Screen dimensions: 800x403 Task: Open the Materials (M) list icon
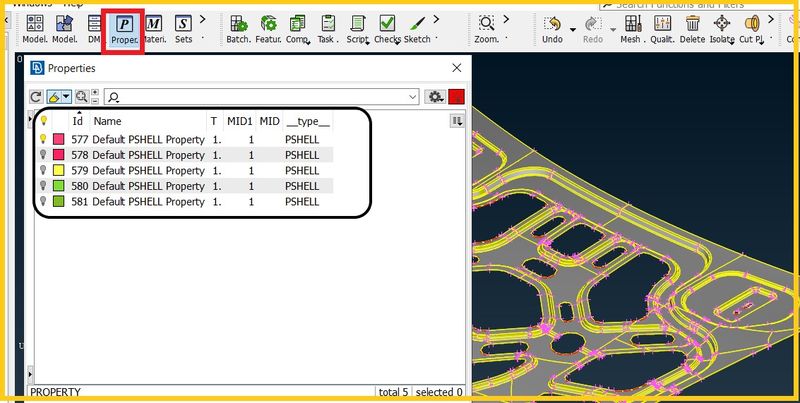pos(153,29)
